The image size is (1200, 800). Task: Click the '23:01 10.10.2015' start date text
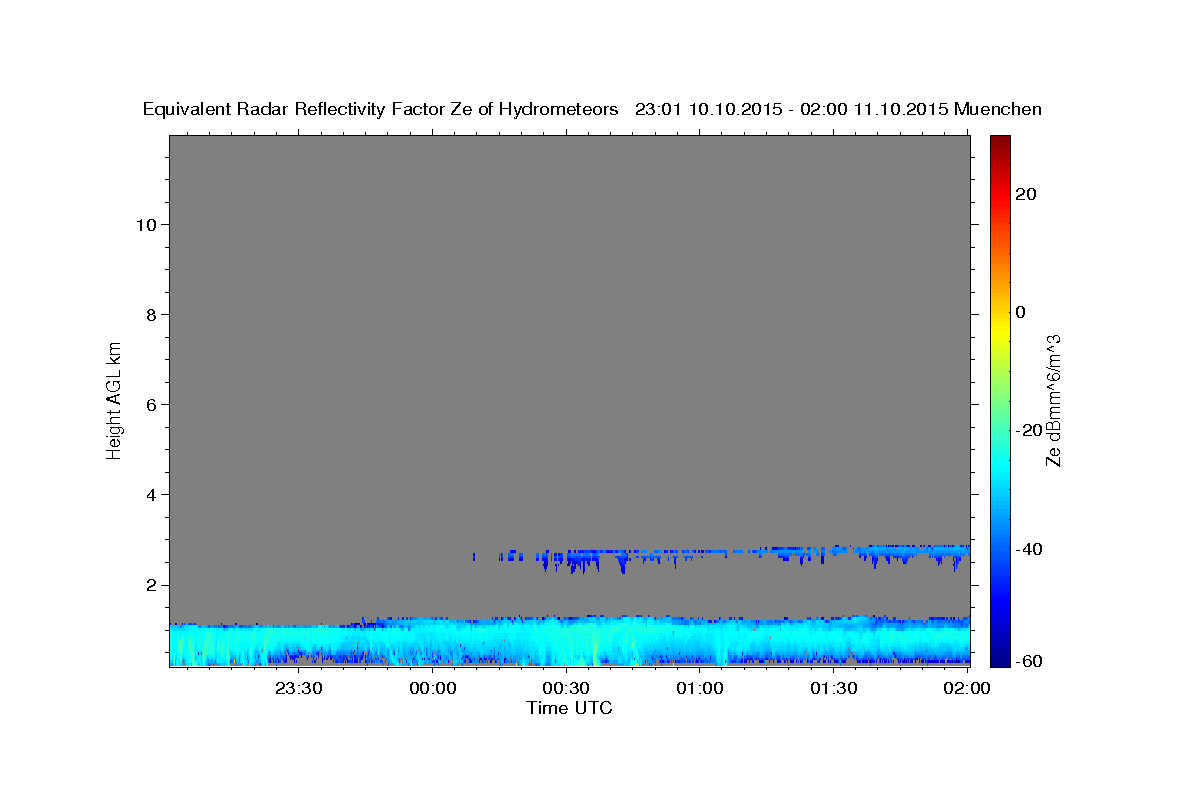point(707,109)
